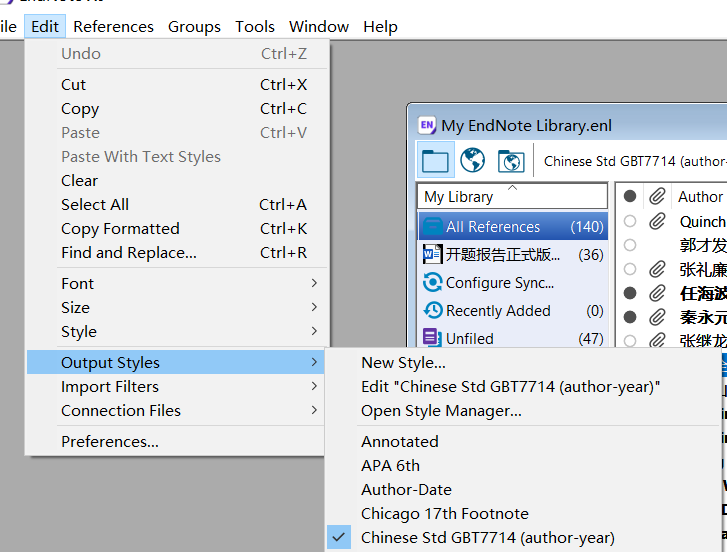
Task: Click paperclip icon in 任海波 row
Action: pos(657,293)
